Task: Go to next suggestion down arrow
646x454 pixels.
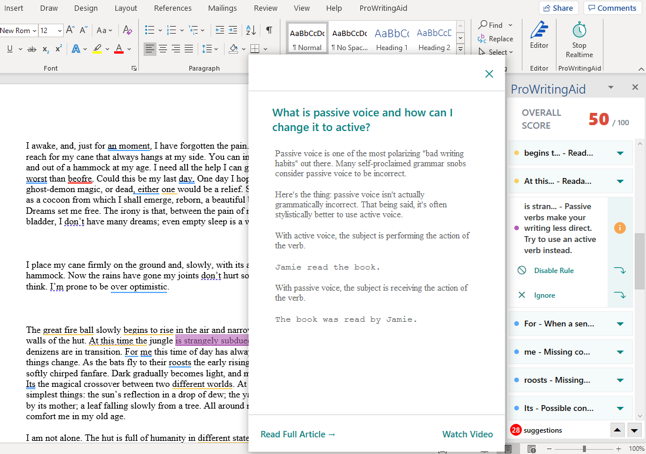Action: pyautogui.click(x=634, y=431)
